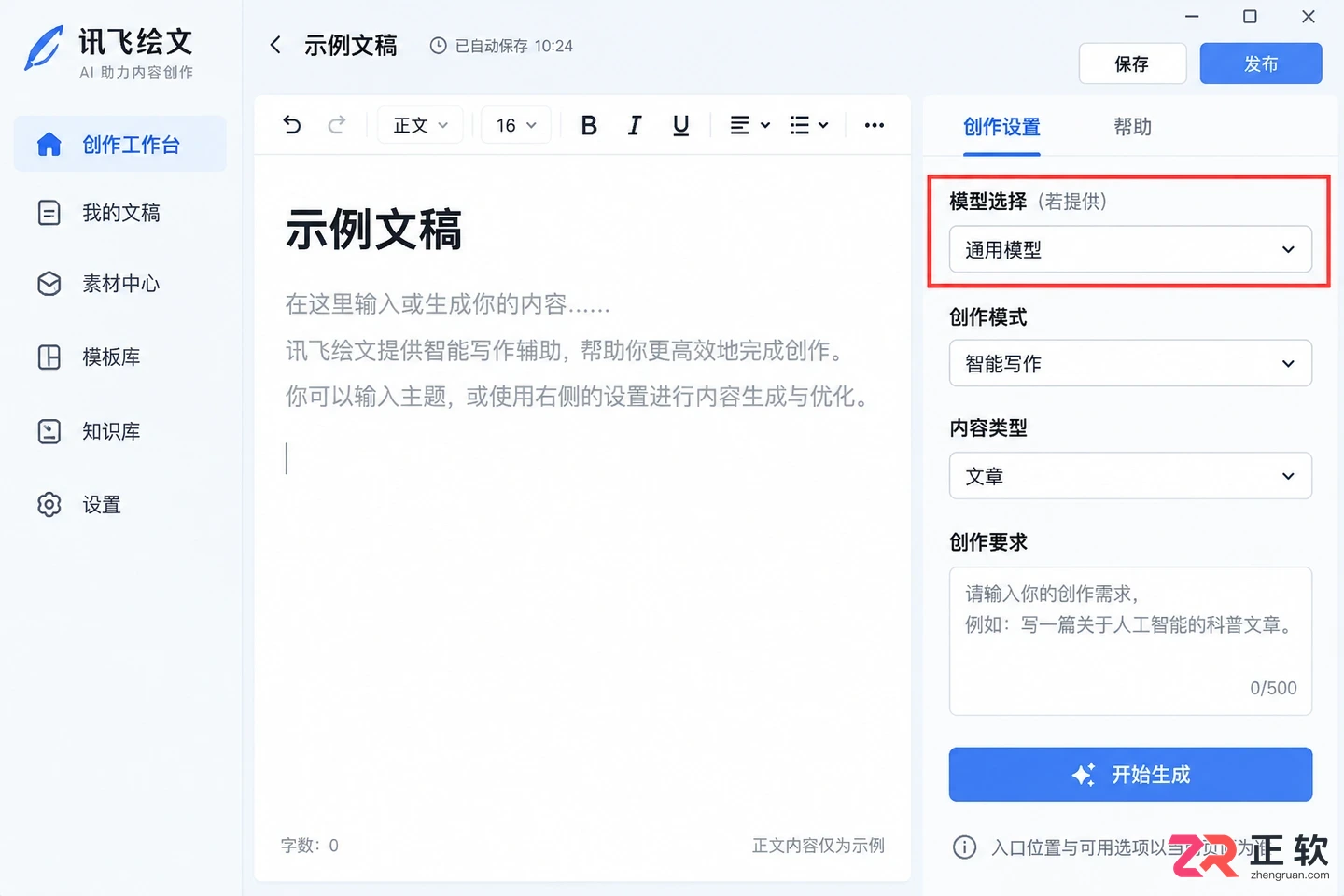
Task: Open 模板库 in the sidebar
Action: [120, 357]
